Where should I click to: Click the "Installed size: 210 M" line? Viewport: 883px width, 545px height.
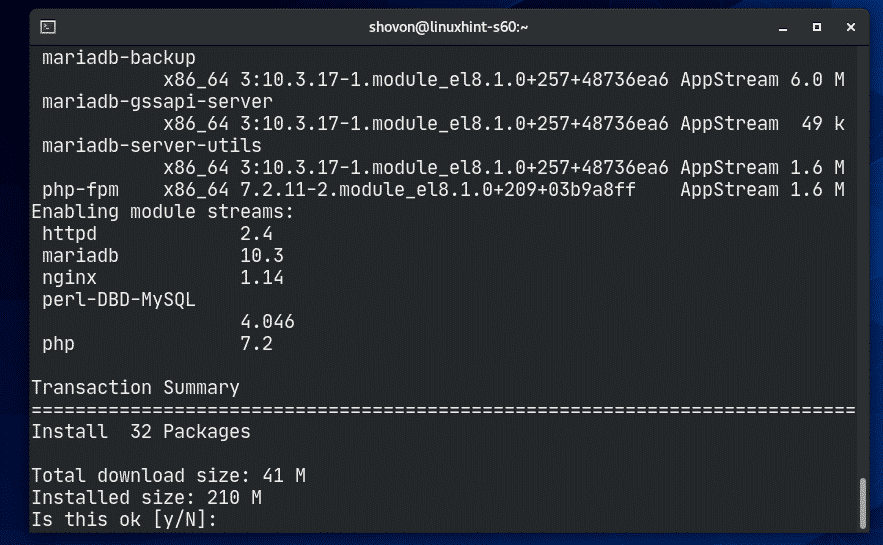(x=147, y=497)
